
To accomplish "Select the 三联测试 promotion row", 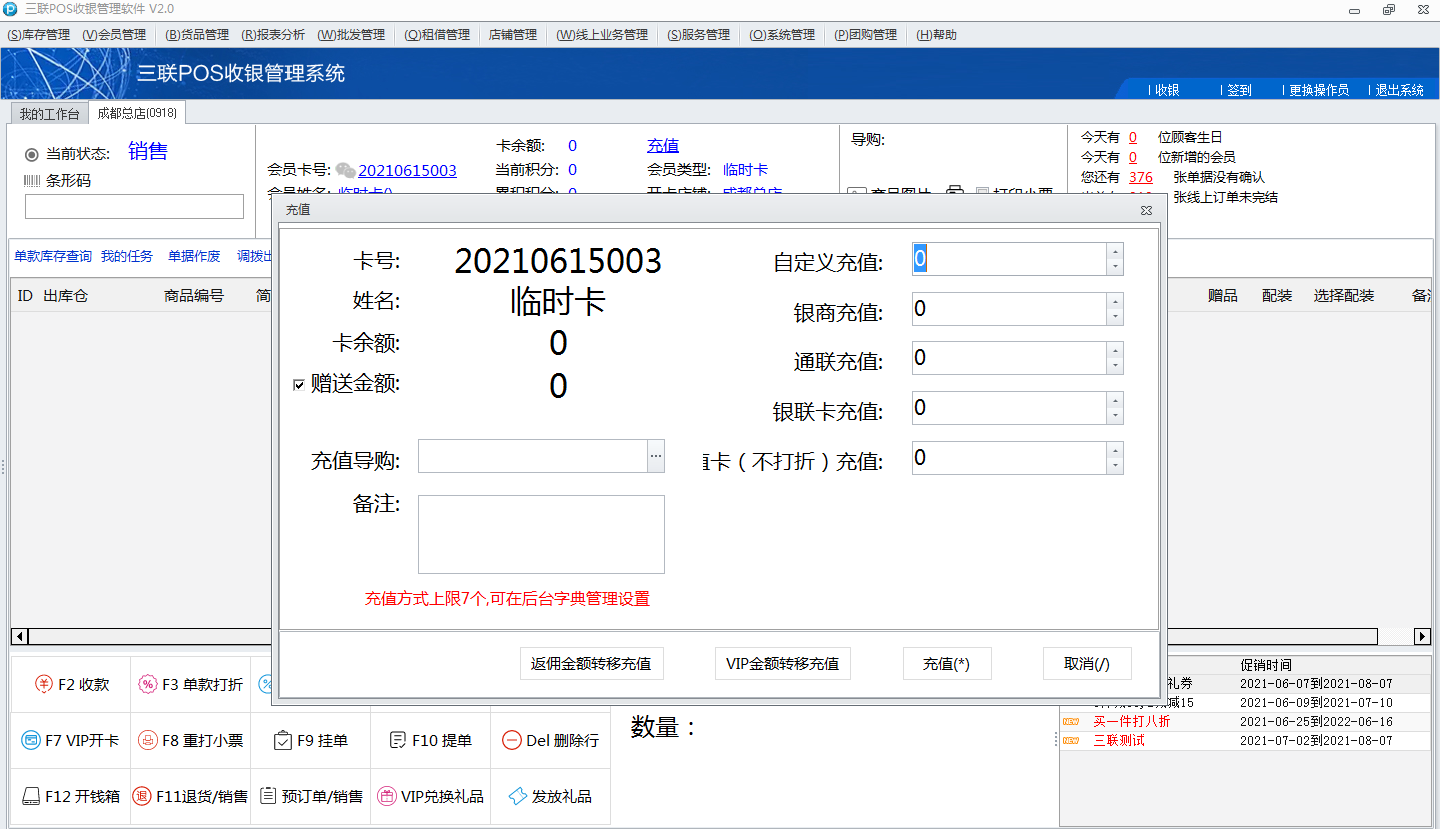I will [1246, 741].
